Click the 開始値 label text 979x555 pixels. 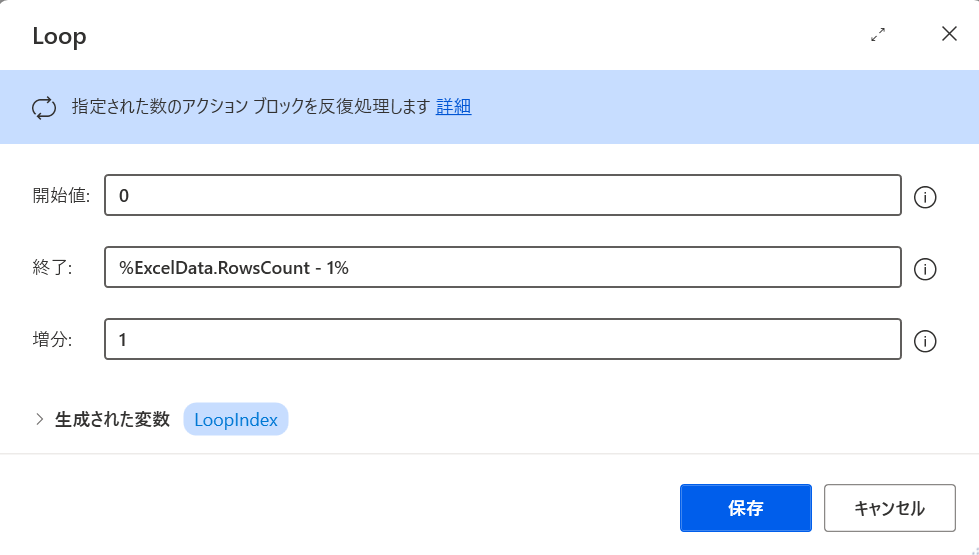(60, 196)
